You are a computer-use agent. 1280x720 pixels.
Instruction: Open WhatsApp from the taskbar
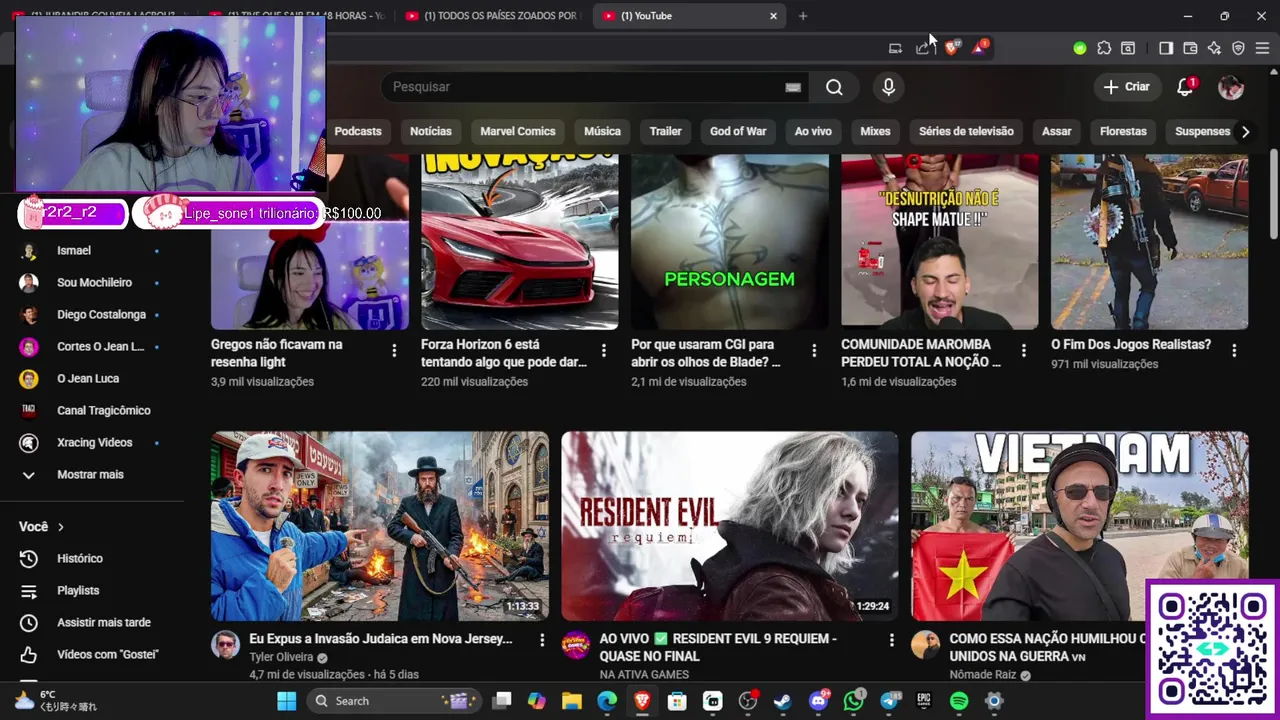854,701
